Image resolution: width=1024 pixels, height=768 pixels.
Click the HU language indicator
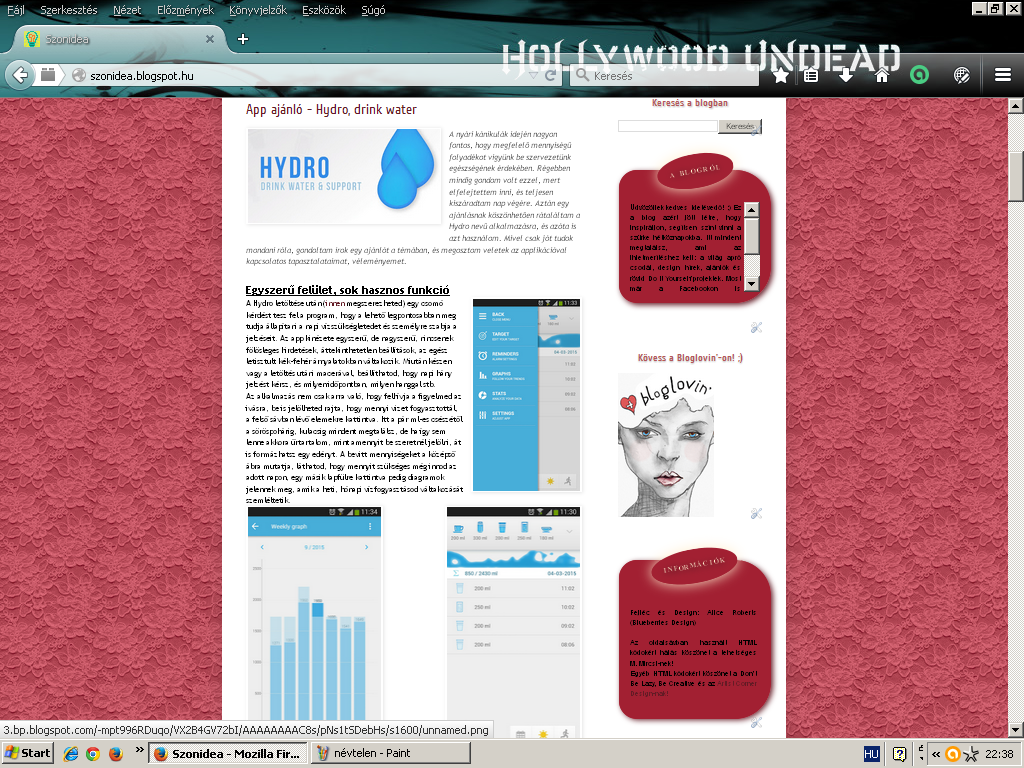coord(871,754)
